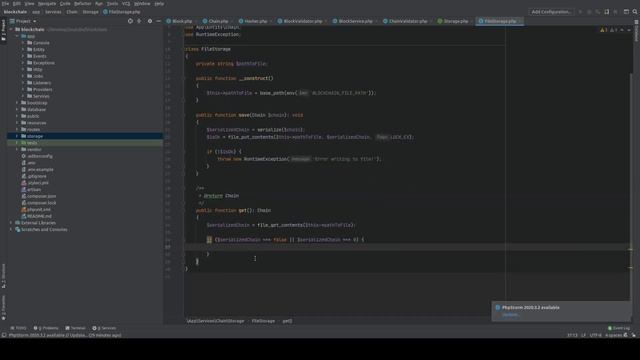Click the yellow warning indicator in editor corner

tap(604, 30)
